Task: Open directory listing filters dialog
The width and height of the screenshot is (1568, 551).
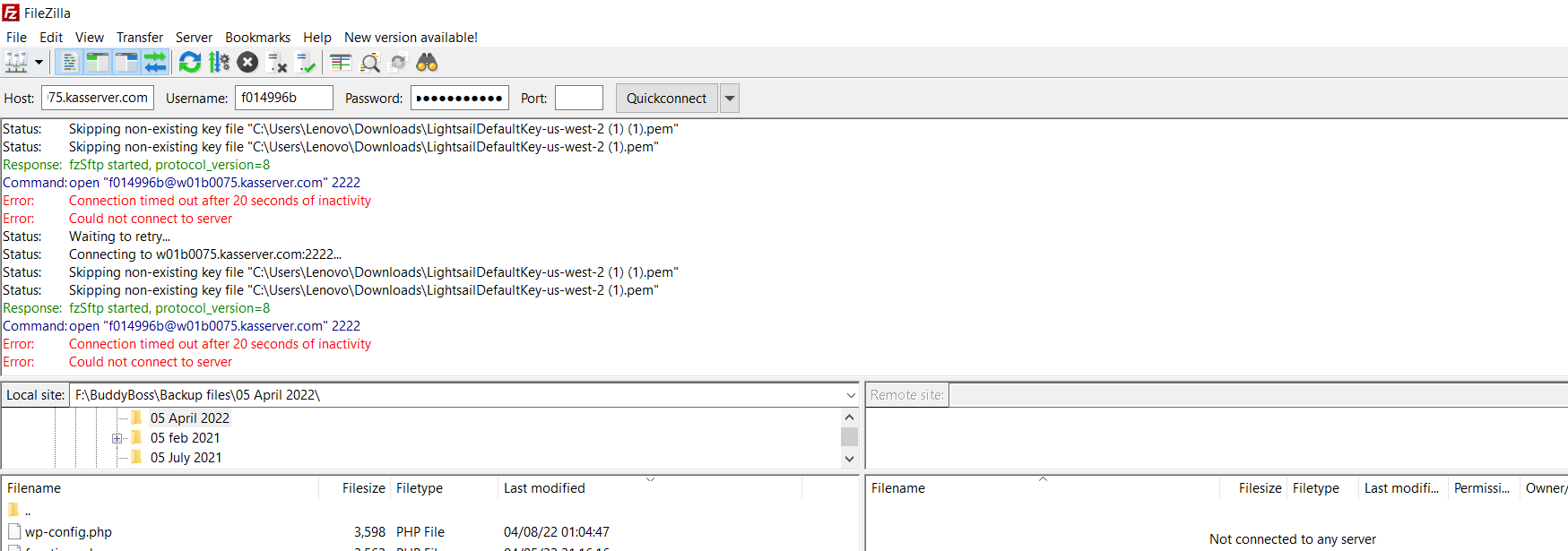Action: coord(341,63)
